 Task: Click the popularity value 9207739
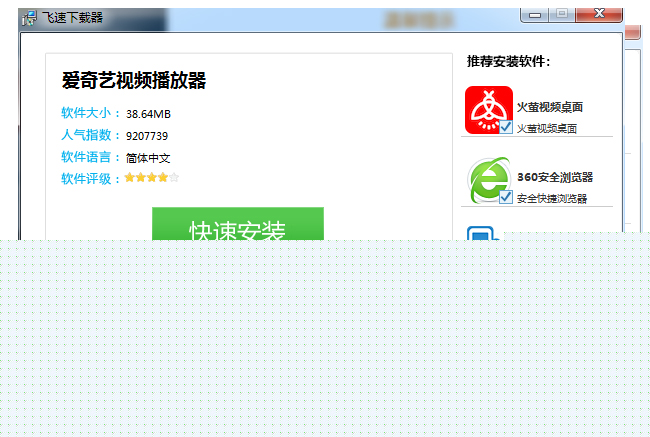(x=147, y=136)
